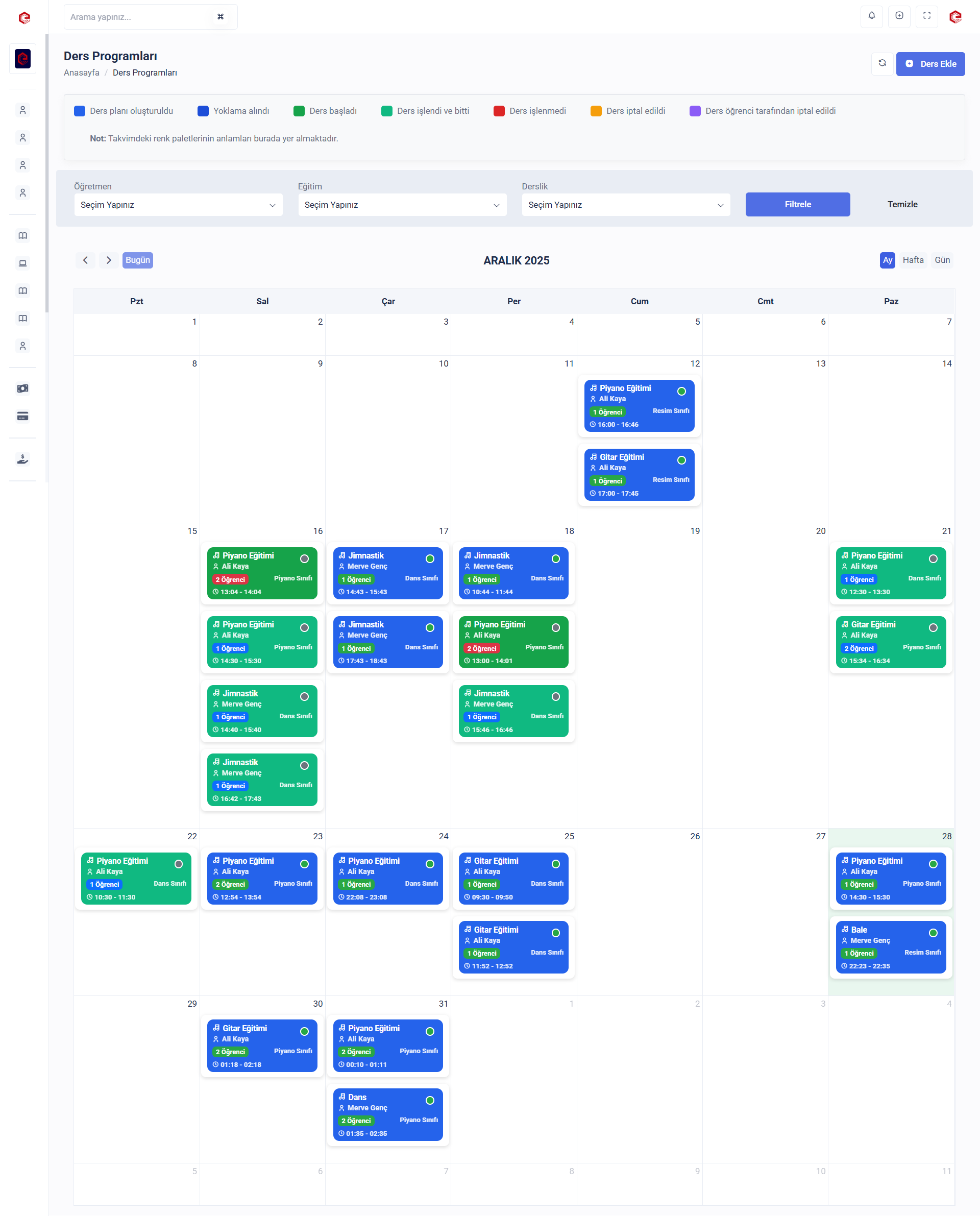Open the Öğretmen selection dropdown
This screenshot has width=980, height=1216.
178,205
